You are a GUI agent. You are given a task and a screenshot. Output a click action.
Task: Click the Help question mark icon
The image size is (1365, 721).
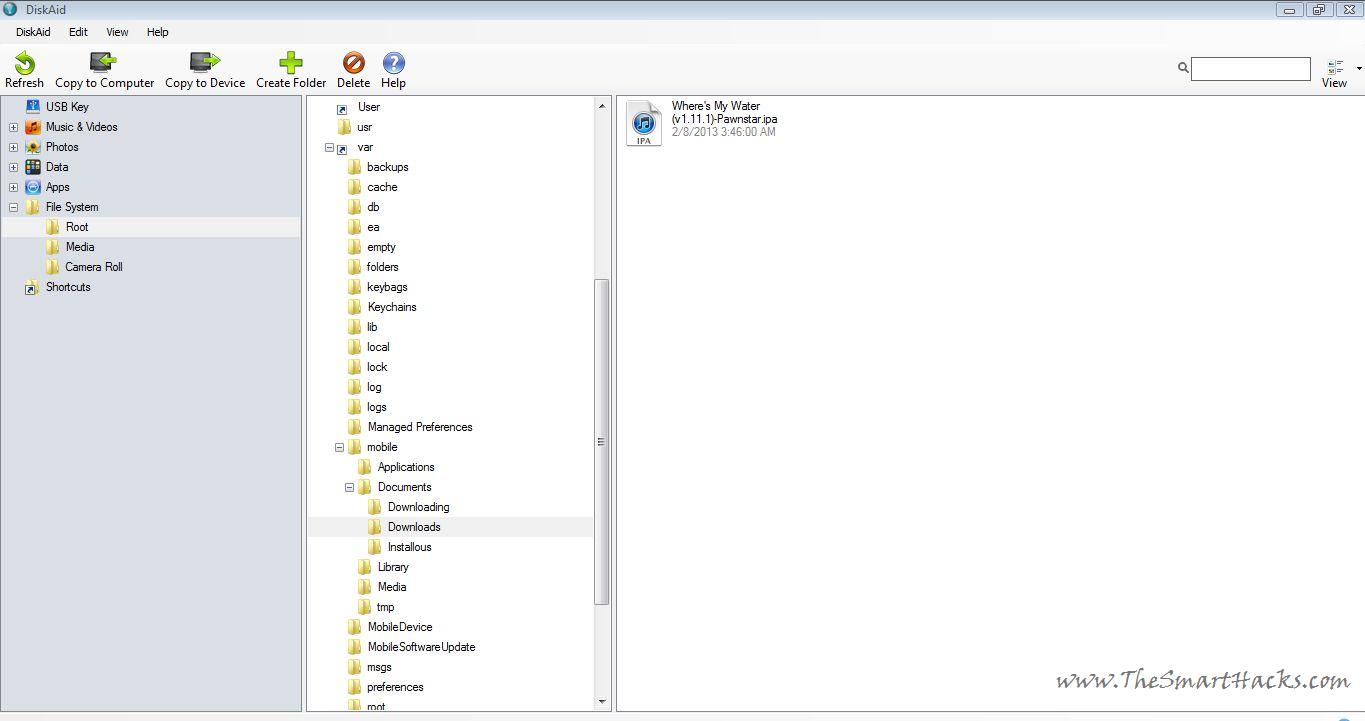tap(393, 64)
